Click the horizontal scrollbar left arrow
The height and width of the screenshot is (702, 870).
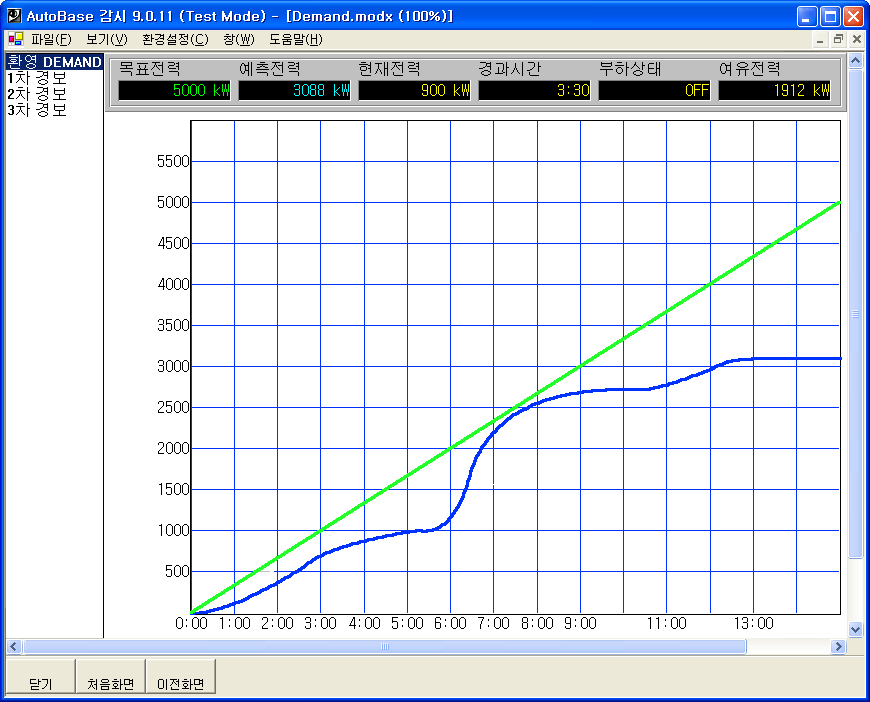13,647
